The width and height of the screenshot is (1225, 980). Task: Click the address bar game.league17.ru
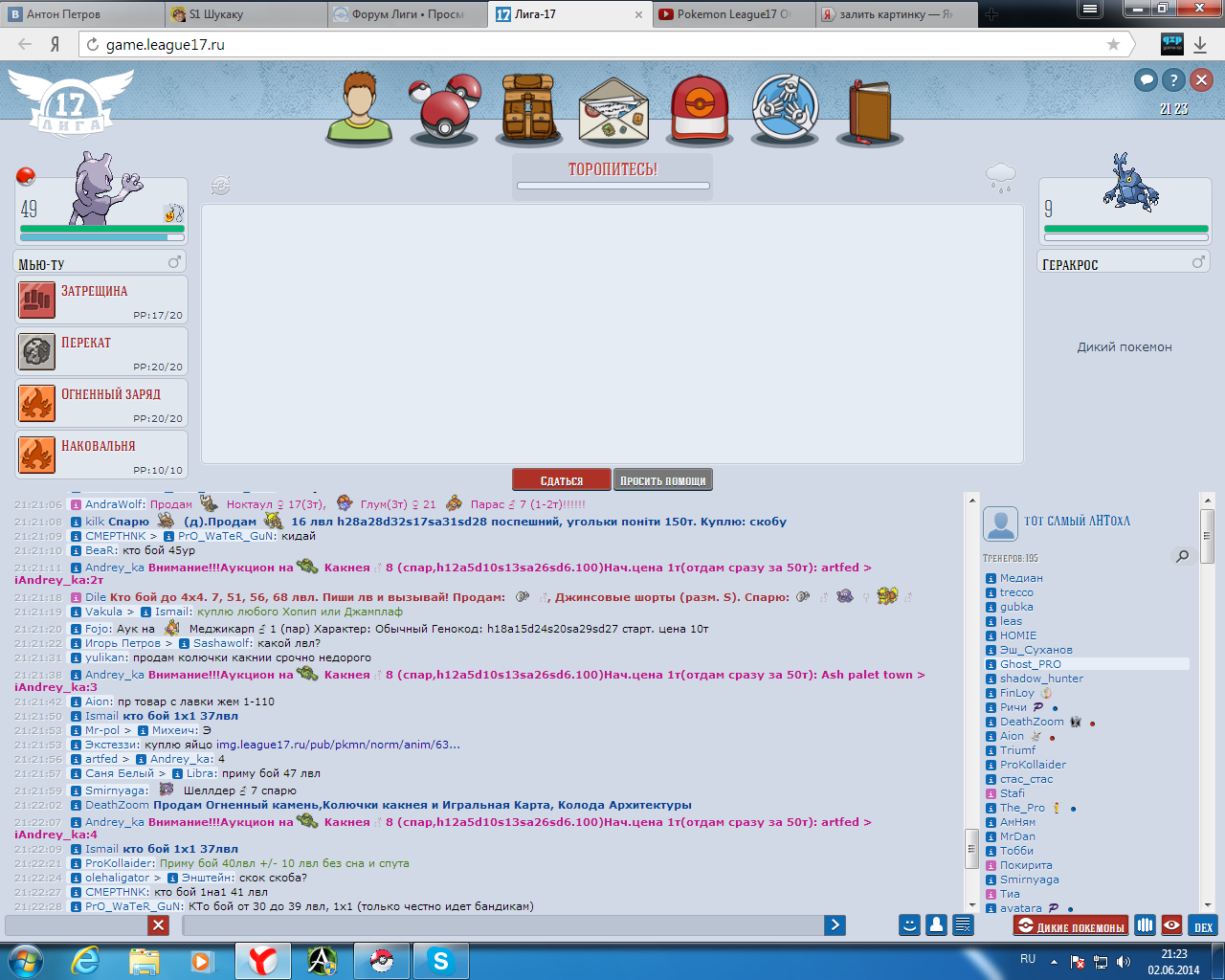coord(603,44)
